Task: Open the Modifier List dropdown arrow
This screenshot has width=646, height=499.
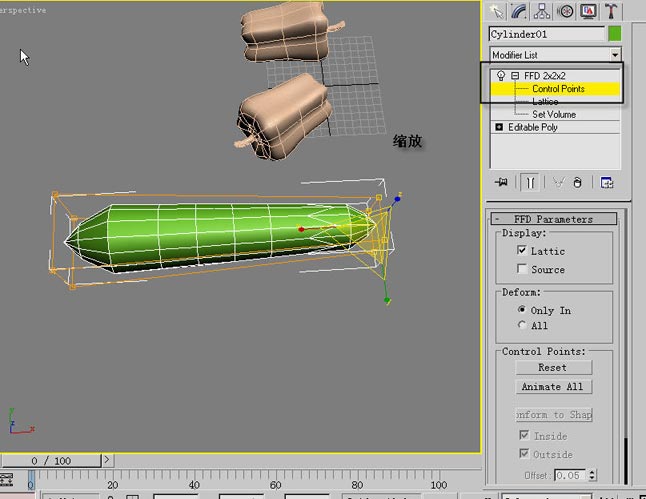Action: [x=615, y=55]
